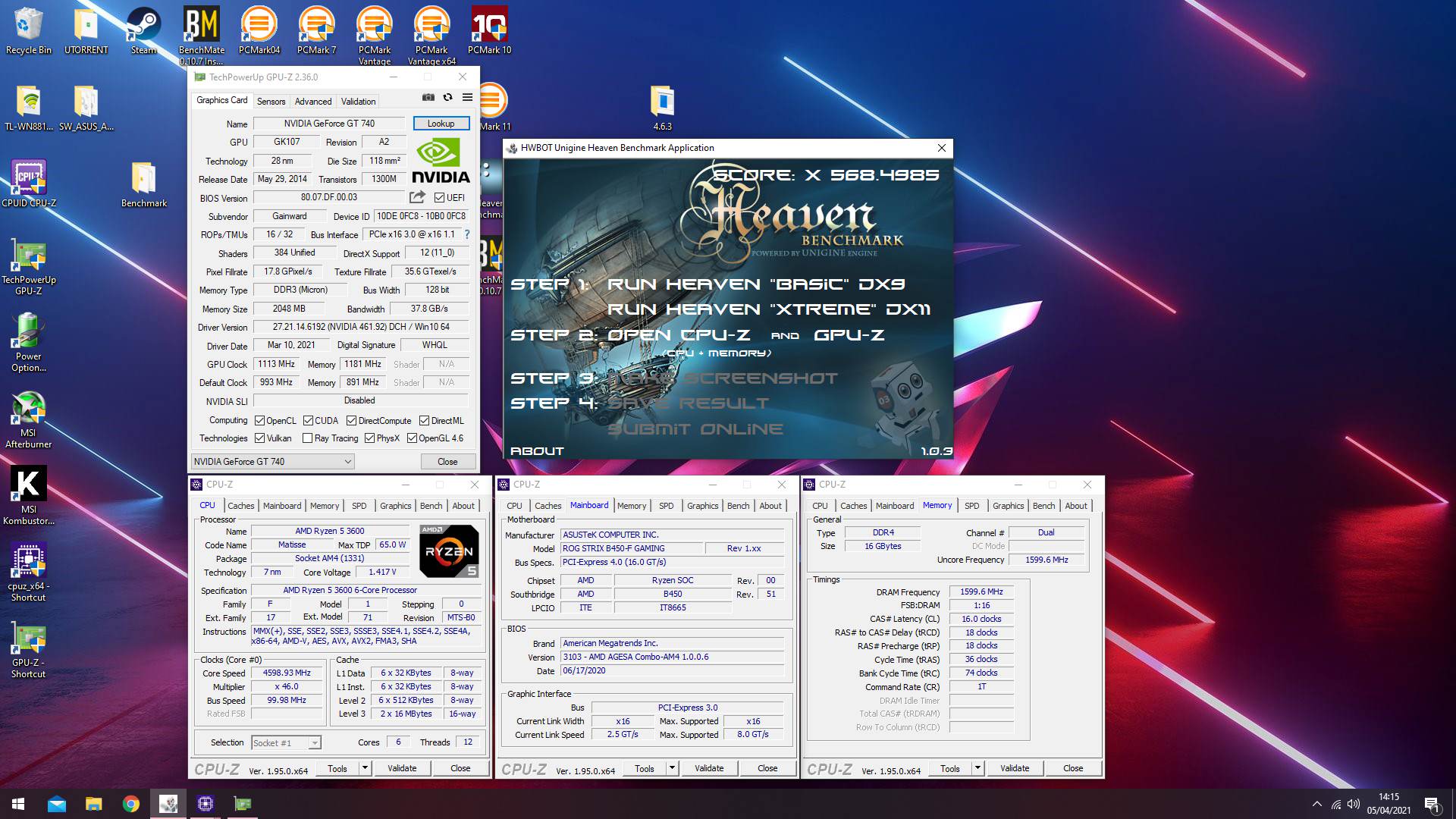The image size is (1456, 819).
Task: Toggle DirectML checkbox in GPU-Z
Action: coord(425,421)
